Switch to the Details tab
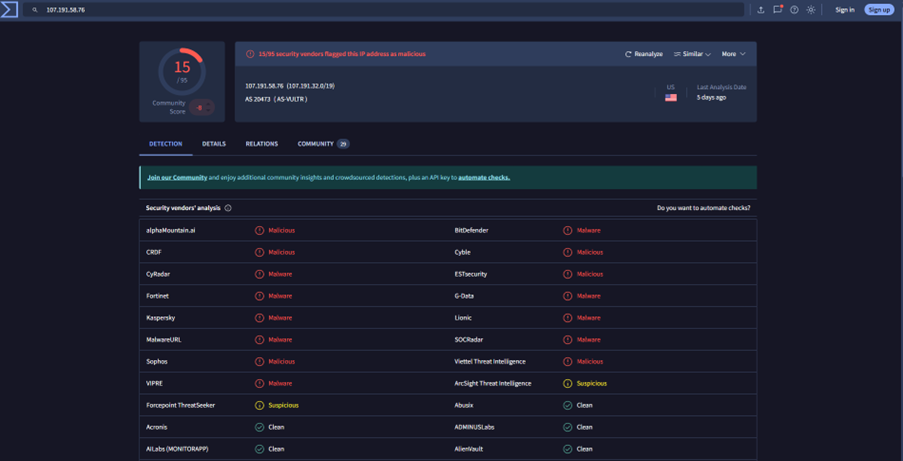Viewport: 903px width, 461px height. coord(214,144)
